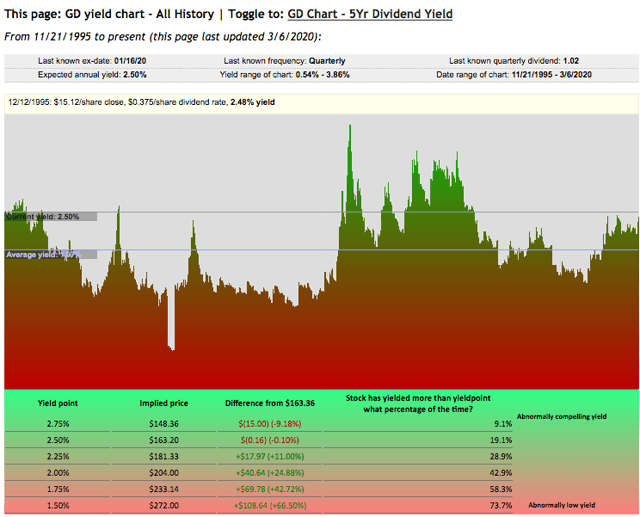
Task: Select the Last known ex-date 01/16/20 text
Action: tap(92, 61)
